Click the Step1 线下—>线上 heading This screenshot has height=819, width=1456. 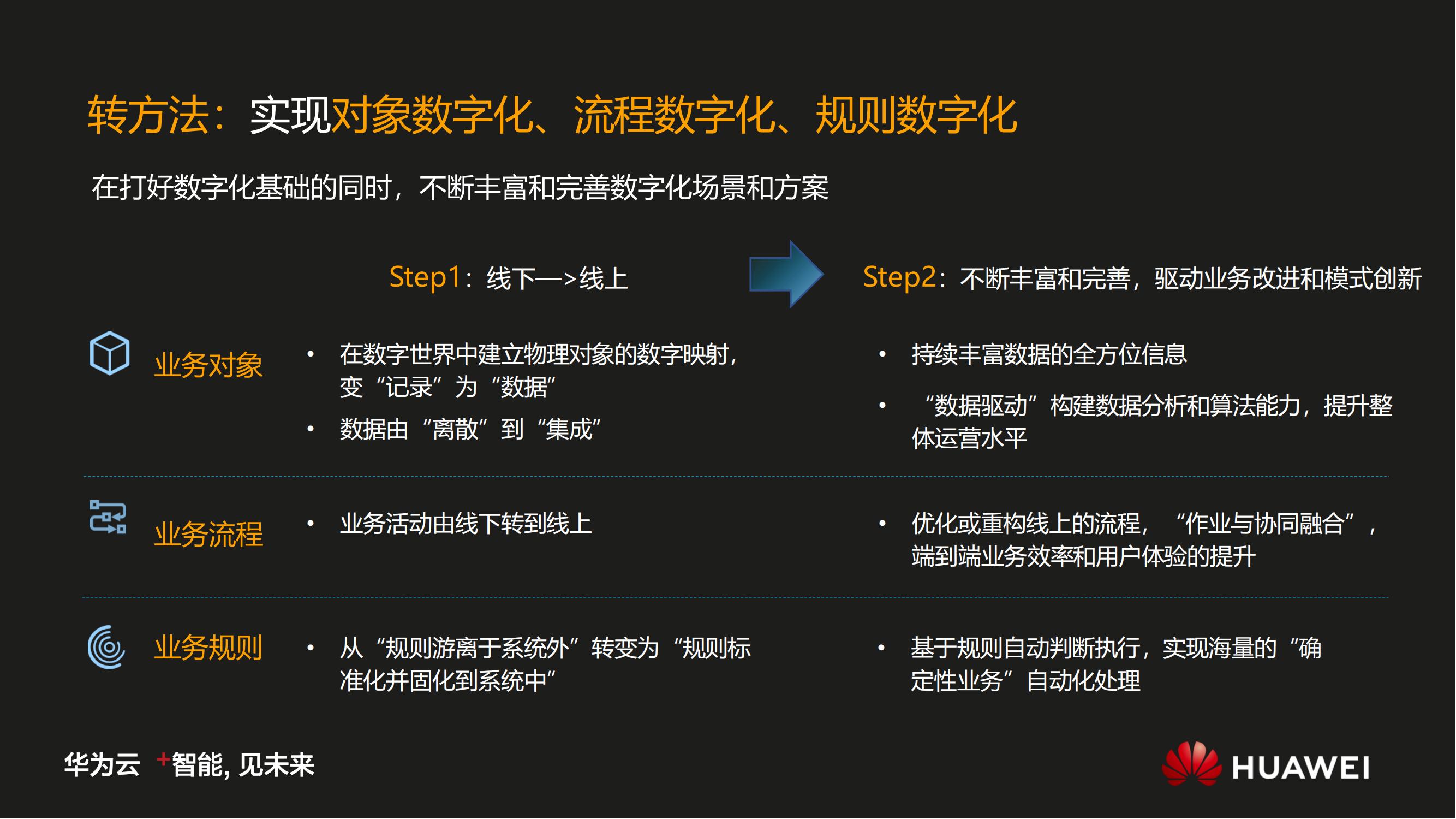point(509,278)
